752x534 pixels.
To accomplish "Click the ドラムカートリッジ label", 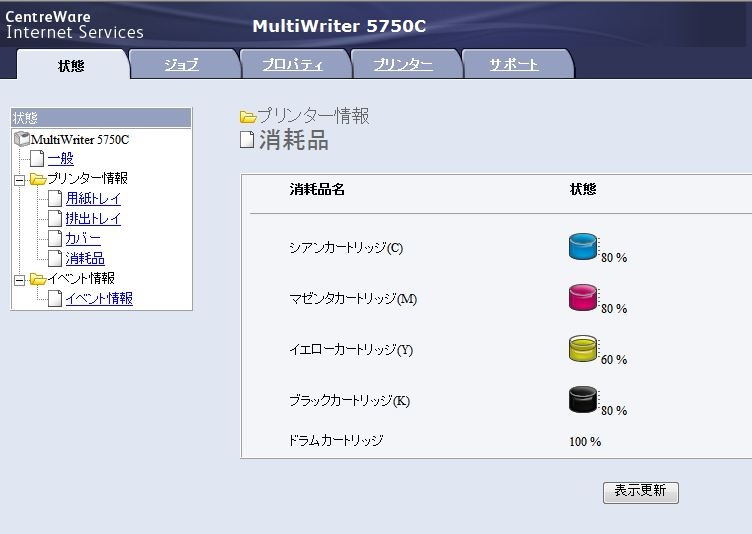I will [x=336, y=440].
